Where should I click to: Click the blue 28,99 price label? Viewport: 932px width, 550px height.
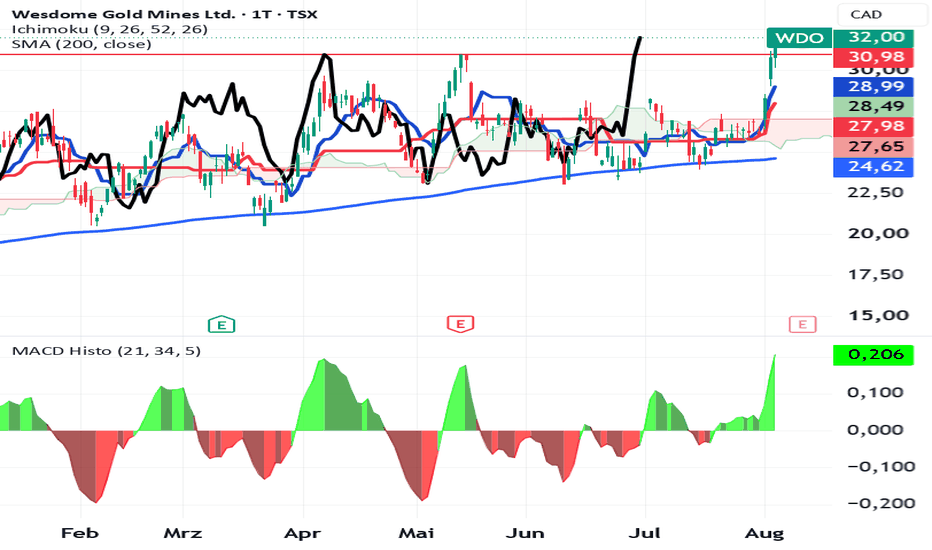(x=873, y=87)
